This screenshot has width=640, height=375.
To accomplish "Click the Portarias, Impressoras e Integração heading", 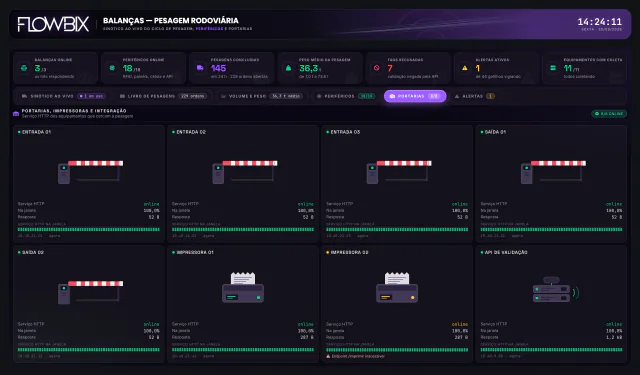I will point(74,111).
